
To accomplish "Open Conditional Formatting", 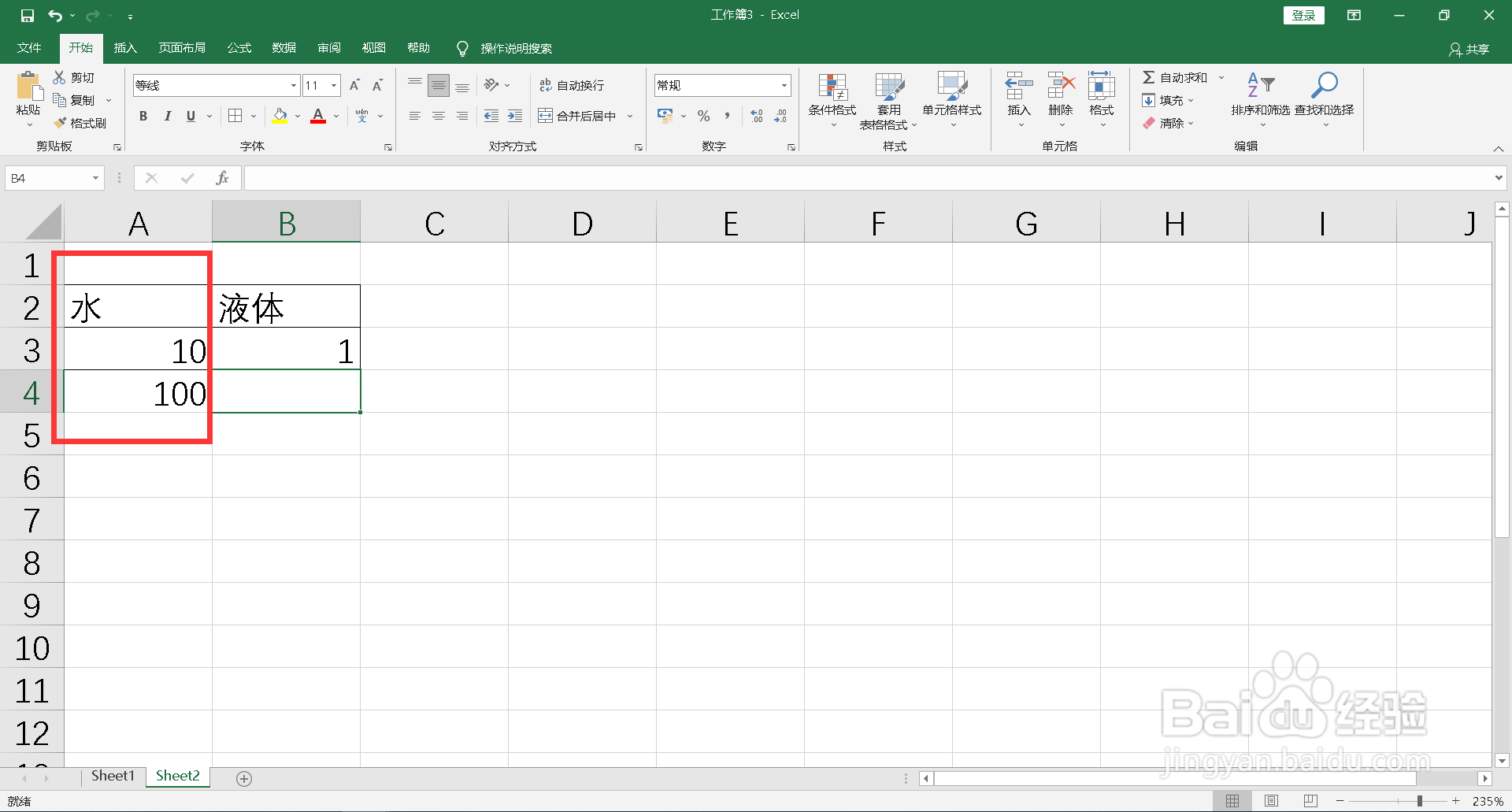I will tap(832, 101).
